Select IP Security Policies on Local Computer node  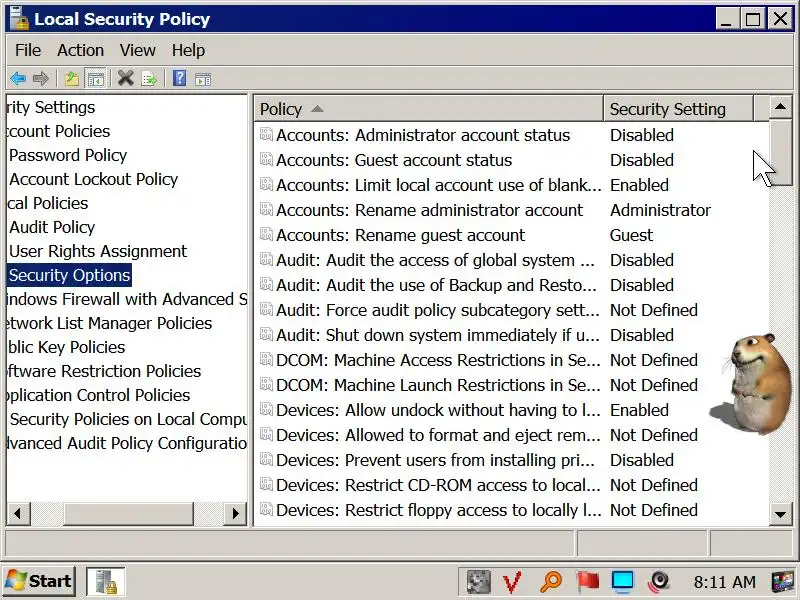click(127, 419)
